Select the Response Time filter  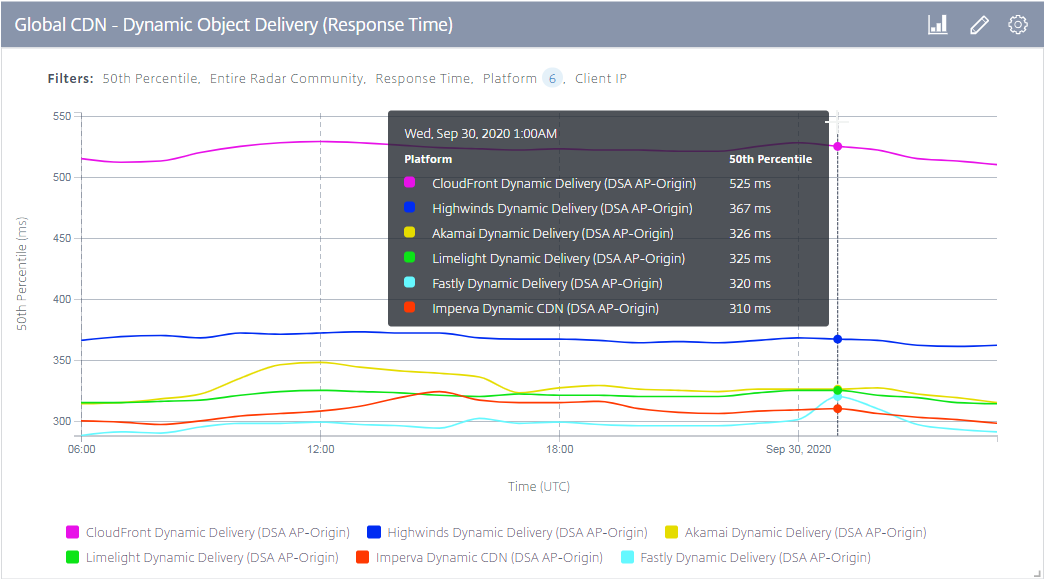click(x=424, y=79)
